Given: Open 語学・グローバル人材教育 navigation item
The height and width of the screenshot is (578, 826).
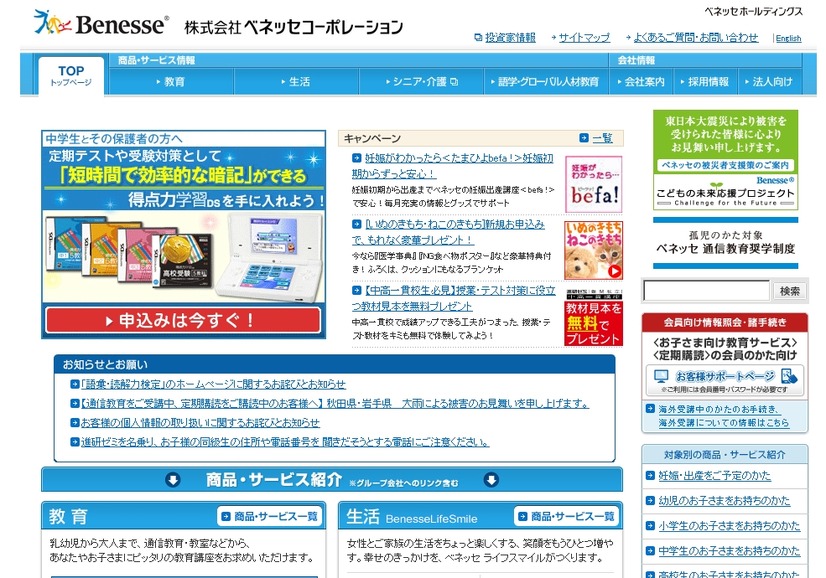Looking at the screenshot, I should pos(545,82).
